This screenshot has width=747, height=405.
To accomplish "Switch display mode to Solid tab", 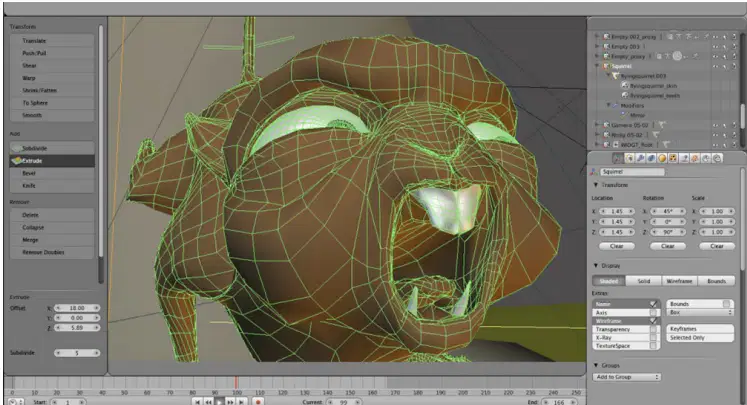I will 644,281.
